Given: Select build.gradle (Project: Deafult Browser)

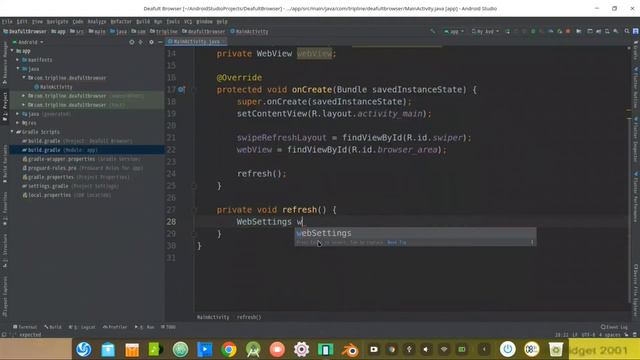Looking at the screenshot, I should tap(78, 141).
